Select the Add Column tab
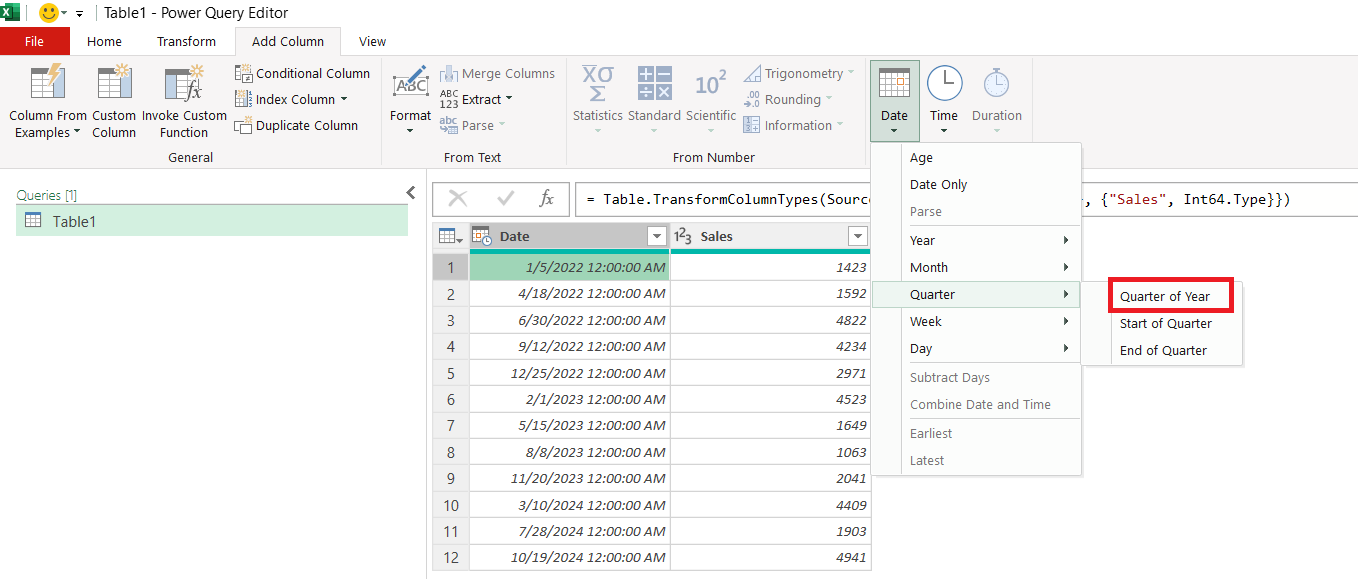The image size is (1358, 579). [x=288, y=41]
